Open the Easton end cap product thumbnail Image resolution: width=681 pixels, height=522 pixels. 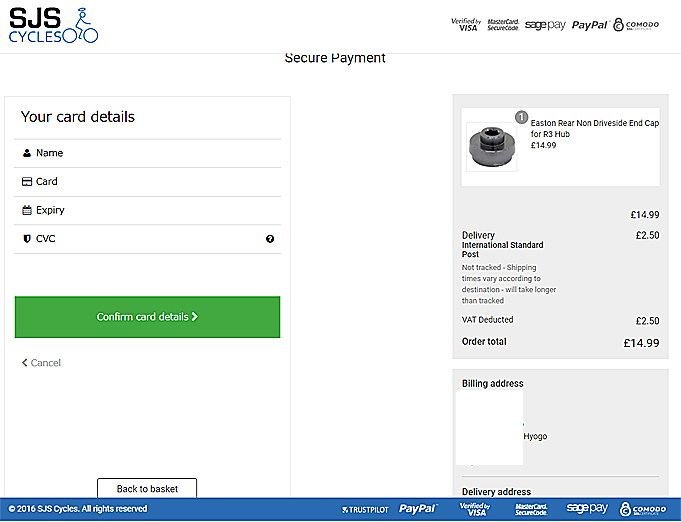pyautogui.click(x=492, y=147)
